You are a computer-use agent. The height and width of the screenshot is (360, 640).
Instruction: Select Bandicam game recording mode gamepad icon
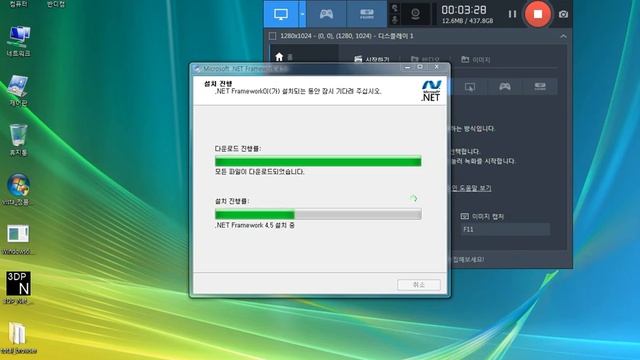[326, 14]
